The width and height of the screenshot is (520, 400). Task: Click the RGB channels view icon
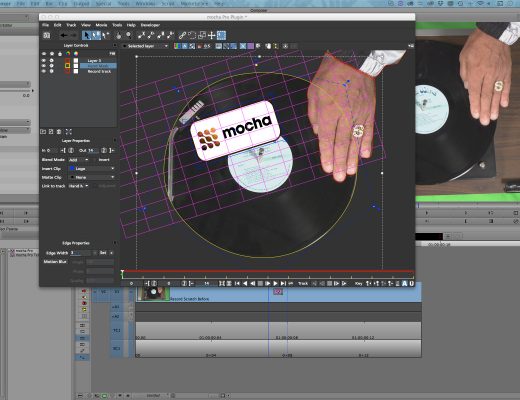tap(177, 46)
